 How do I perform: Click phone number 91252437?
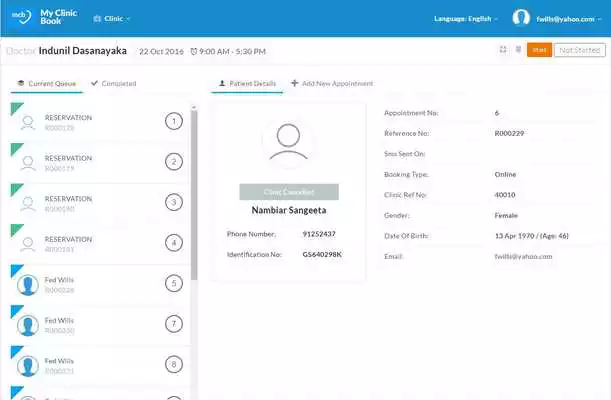[x=319, y=234]
